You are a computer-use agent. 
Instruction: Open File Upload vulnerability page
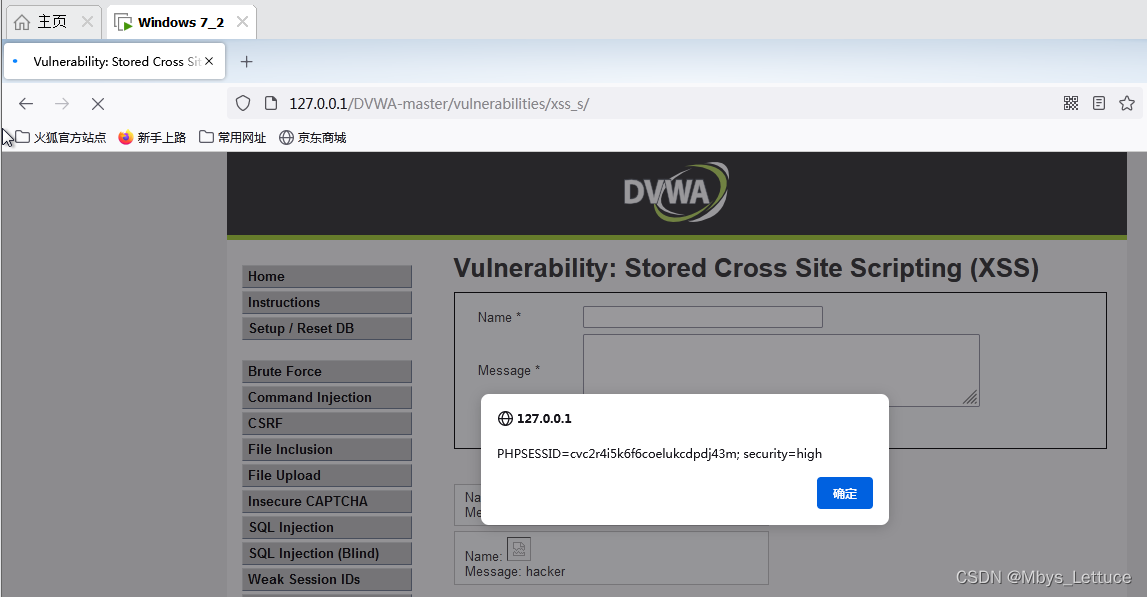click(x=327, y=475)
